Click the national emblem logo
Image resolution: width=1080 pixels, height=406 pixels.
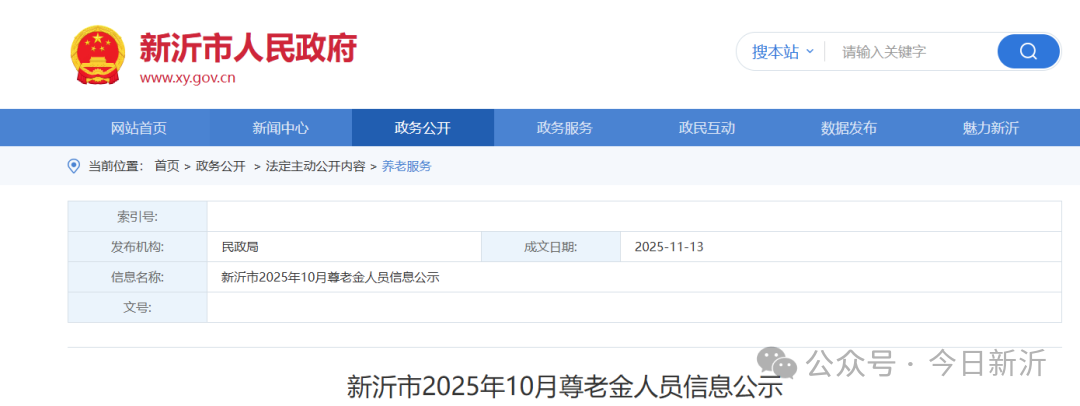click(98, 55)
